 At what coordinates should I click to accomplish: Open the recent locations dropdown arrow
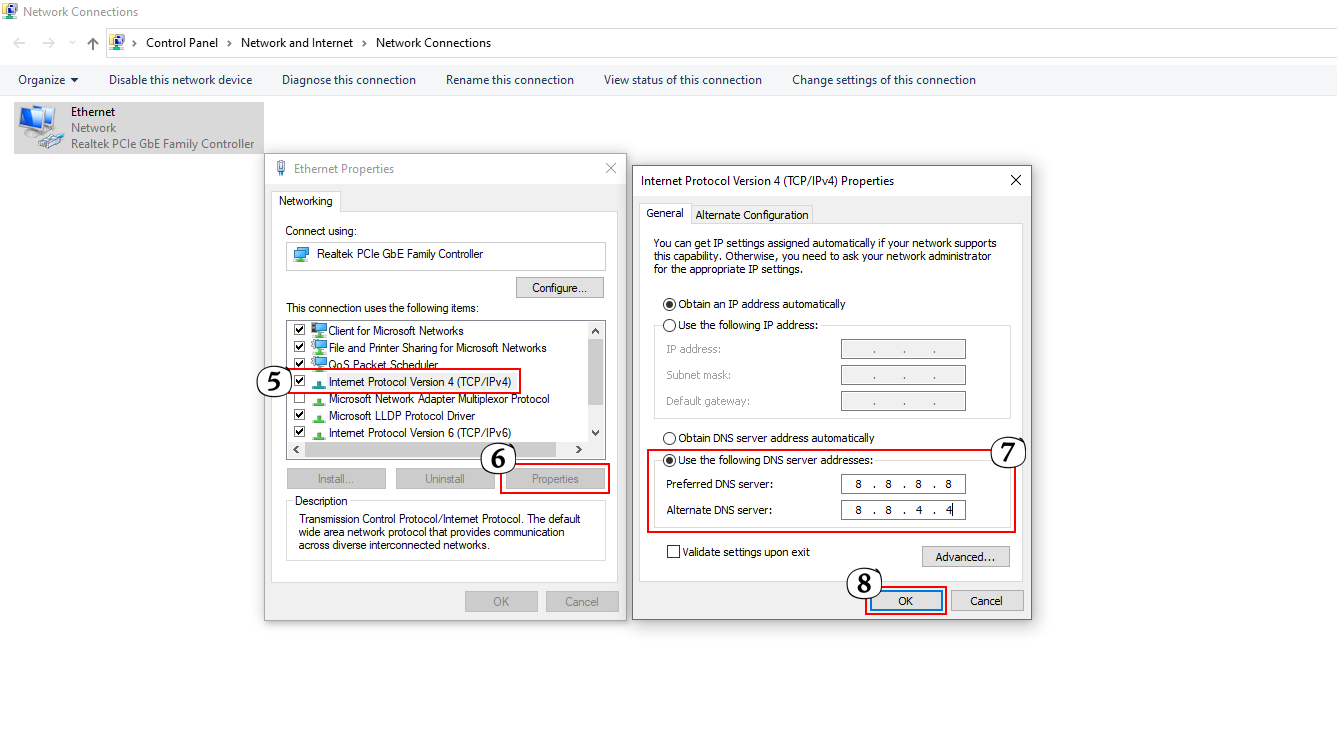tap(72, 43)
